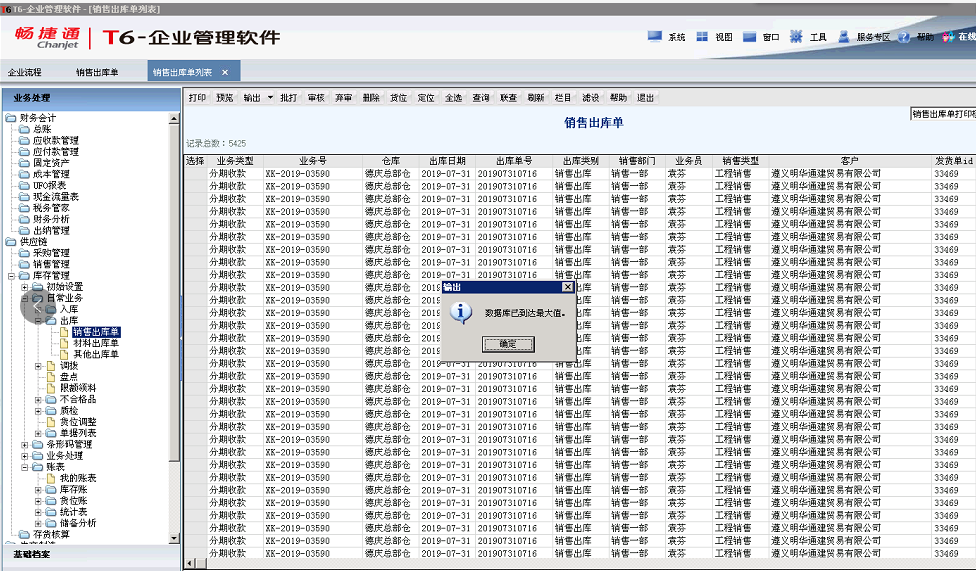Click the UFO报表 folder icon

[24, 185]
